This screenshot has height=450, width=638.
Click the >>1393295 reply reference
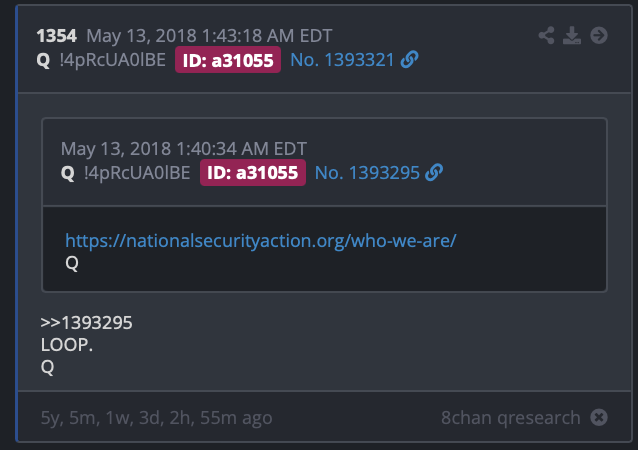[x=86, y=323]
